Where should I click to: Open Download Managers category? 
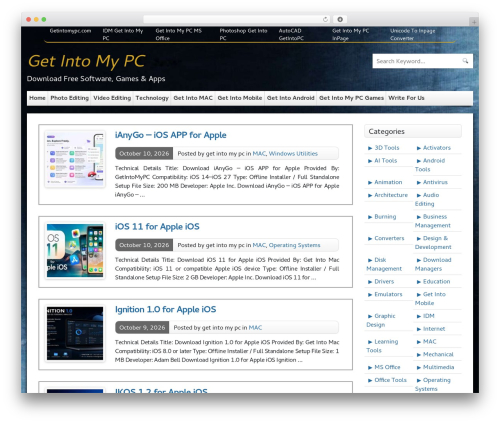[433, 264]
